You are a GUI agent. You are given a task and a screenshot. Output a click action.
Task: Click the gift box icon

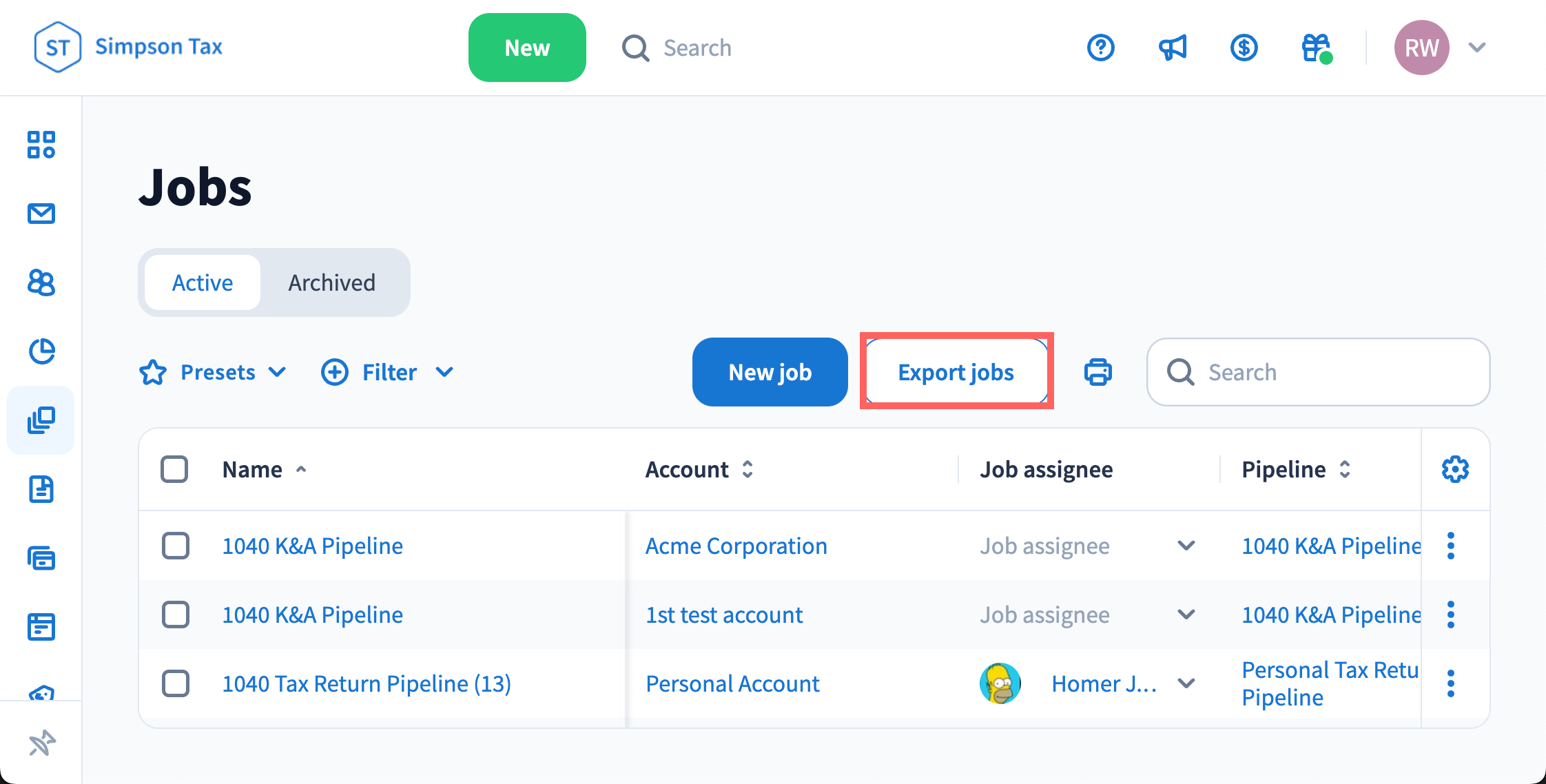pyautogui.click(x=1315, y=48)
